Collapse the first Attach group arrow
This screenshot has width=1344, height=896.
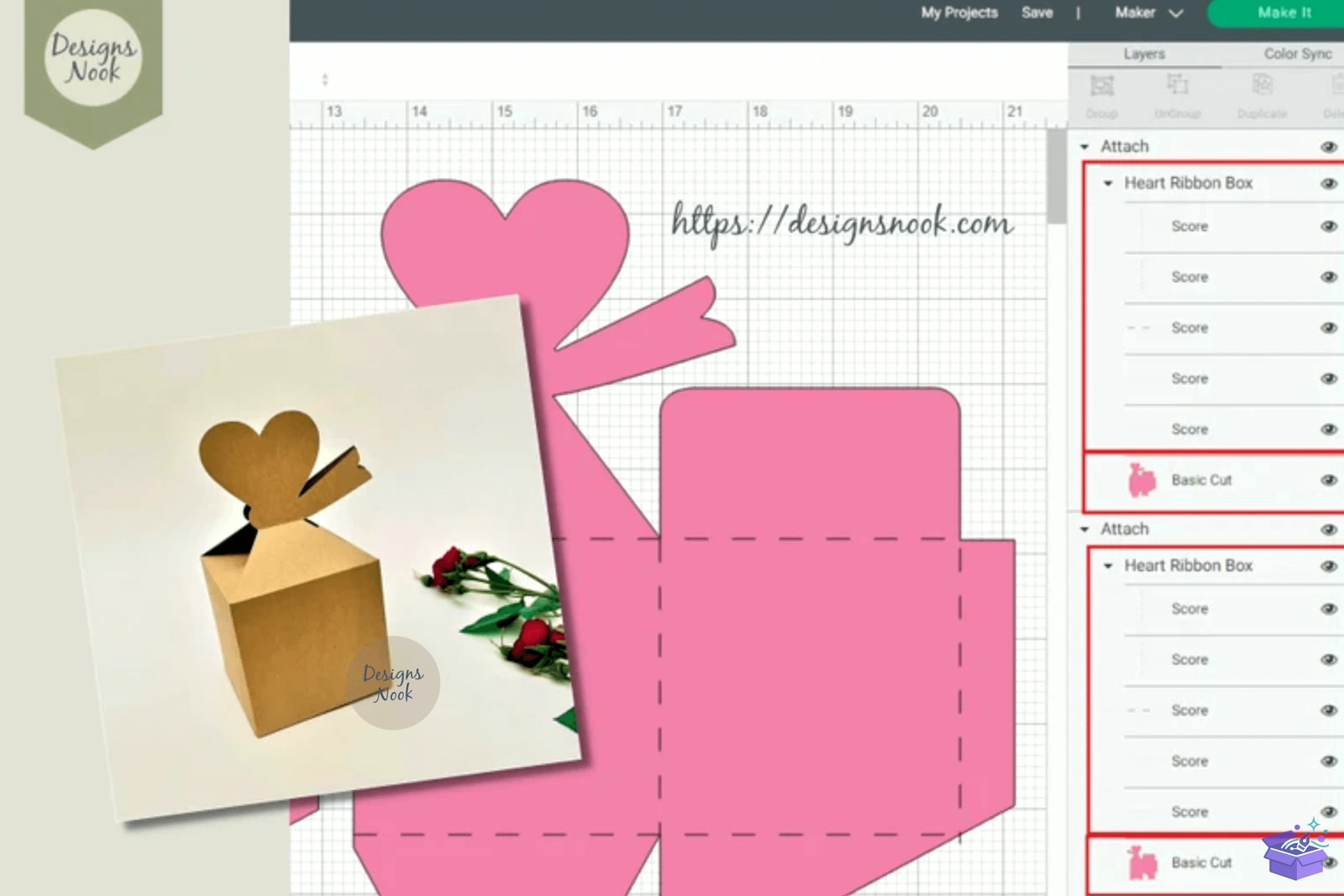coord(1084,147)
